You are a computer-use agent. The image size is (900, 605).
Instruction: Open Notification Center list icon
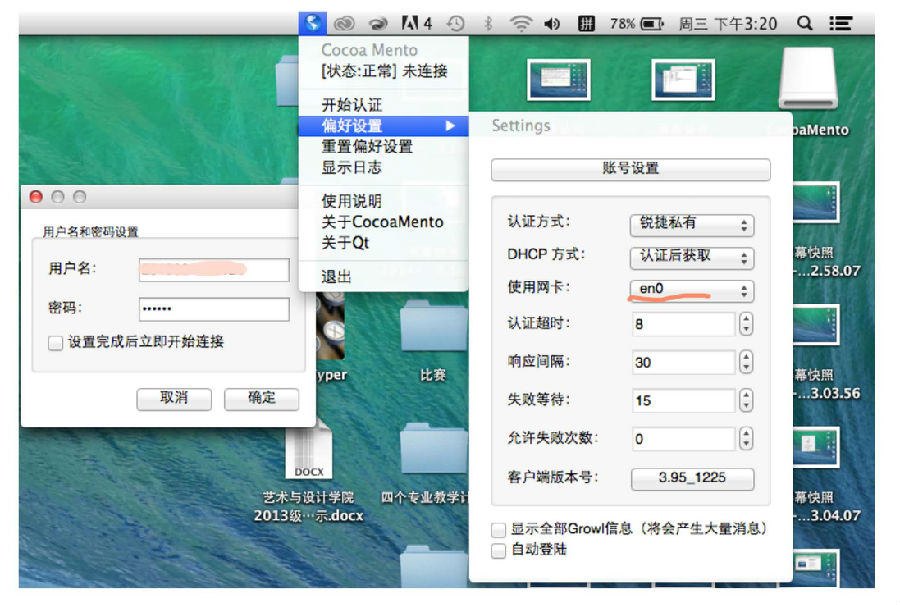[842, 23]
